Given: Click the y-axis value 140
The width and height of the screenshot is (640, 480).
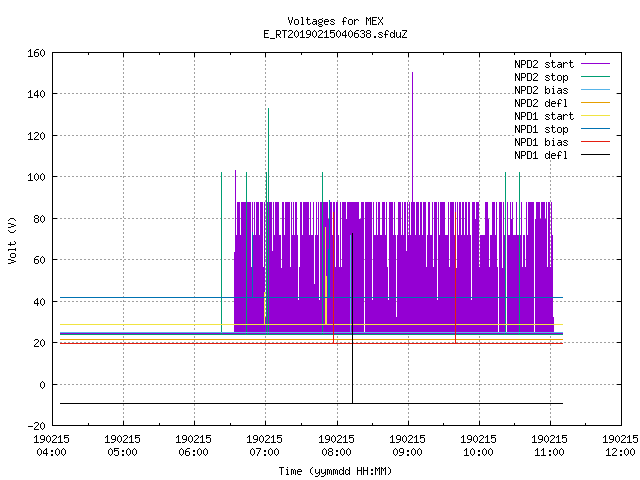Looking at the screenshot, I should pos(36,94).
